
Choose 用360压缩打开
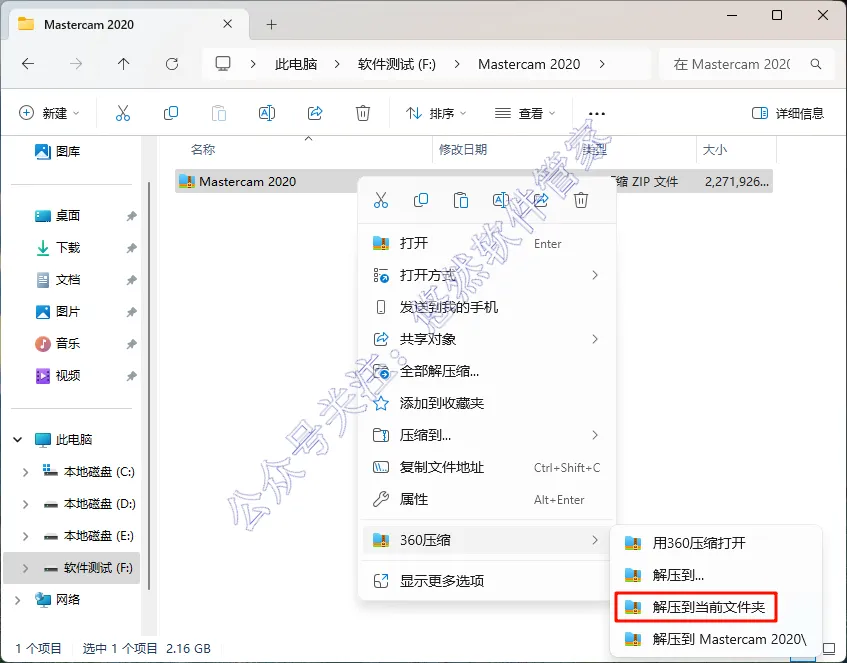point(716,543)
